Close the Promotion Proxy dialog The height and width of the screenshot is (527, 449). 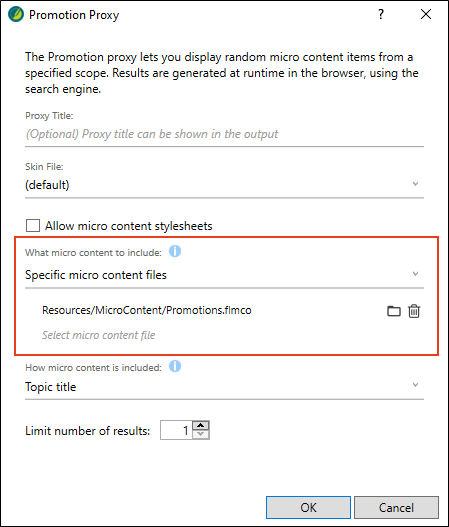coord(426,14)
